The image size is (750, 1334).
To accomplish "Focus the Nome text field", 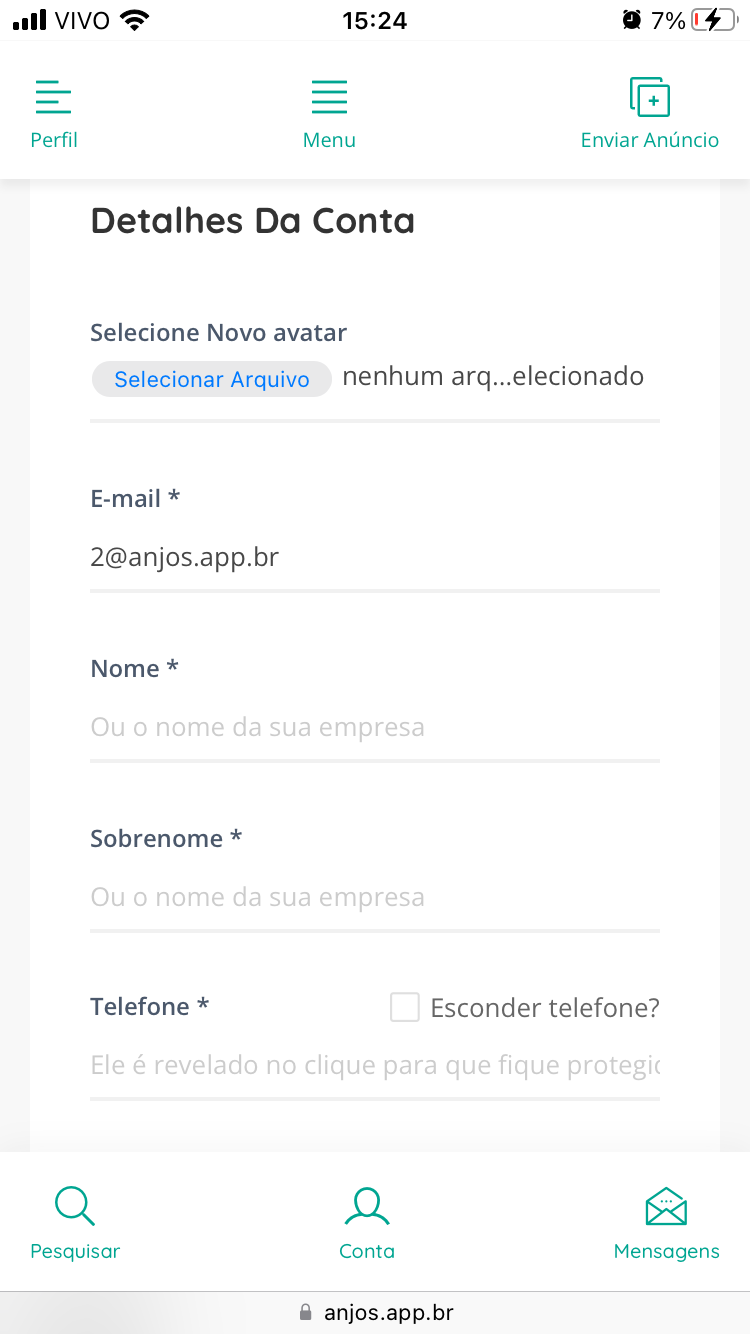I will [x=374, y=727].
